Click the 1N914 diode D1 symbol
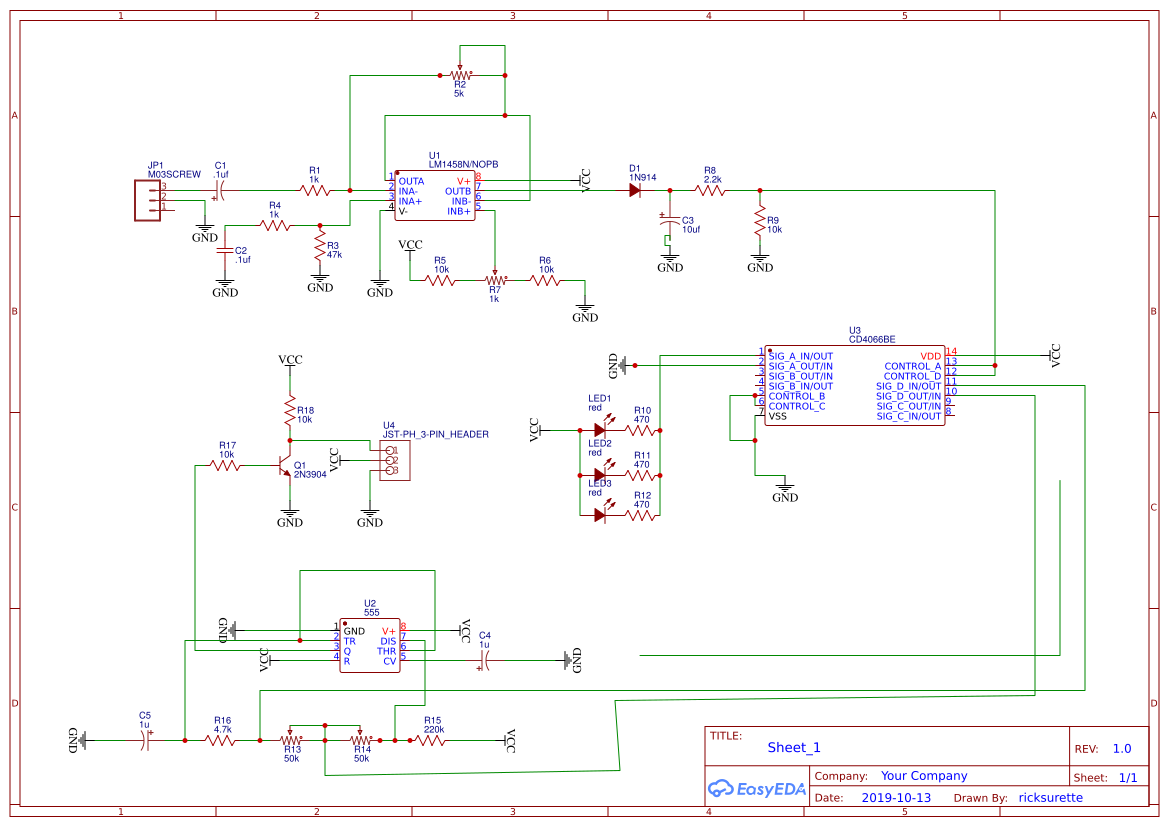Image resolution: width=1169 pixels, height=827 pixels. (x=635, y=190)
